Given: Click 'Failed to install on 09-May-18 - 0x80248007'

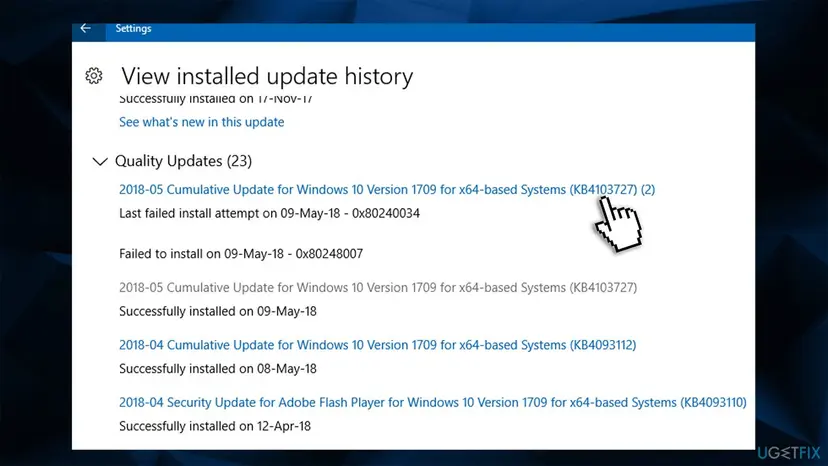Looking at the screenshot, I should (241, 254).
